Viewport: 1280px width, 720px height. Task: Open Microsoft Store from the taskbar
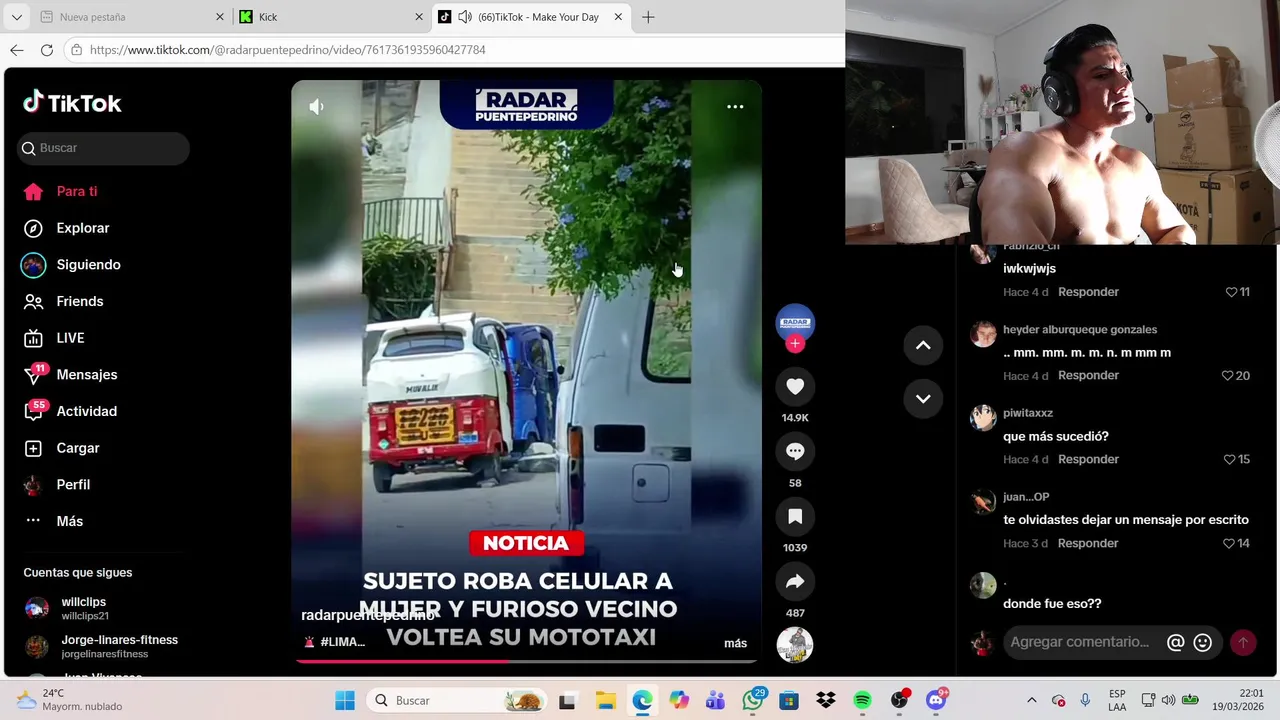(789, 701)
